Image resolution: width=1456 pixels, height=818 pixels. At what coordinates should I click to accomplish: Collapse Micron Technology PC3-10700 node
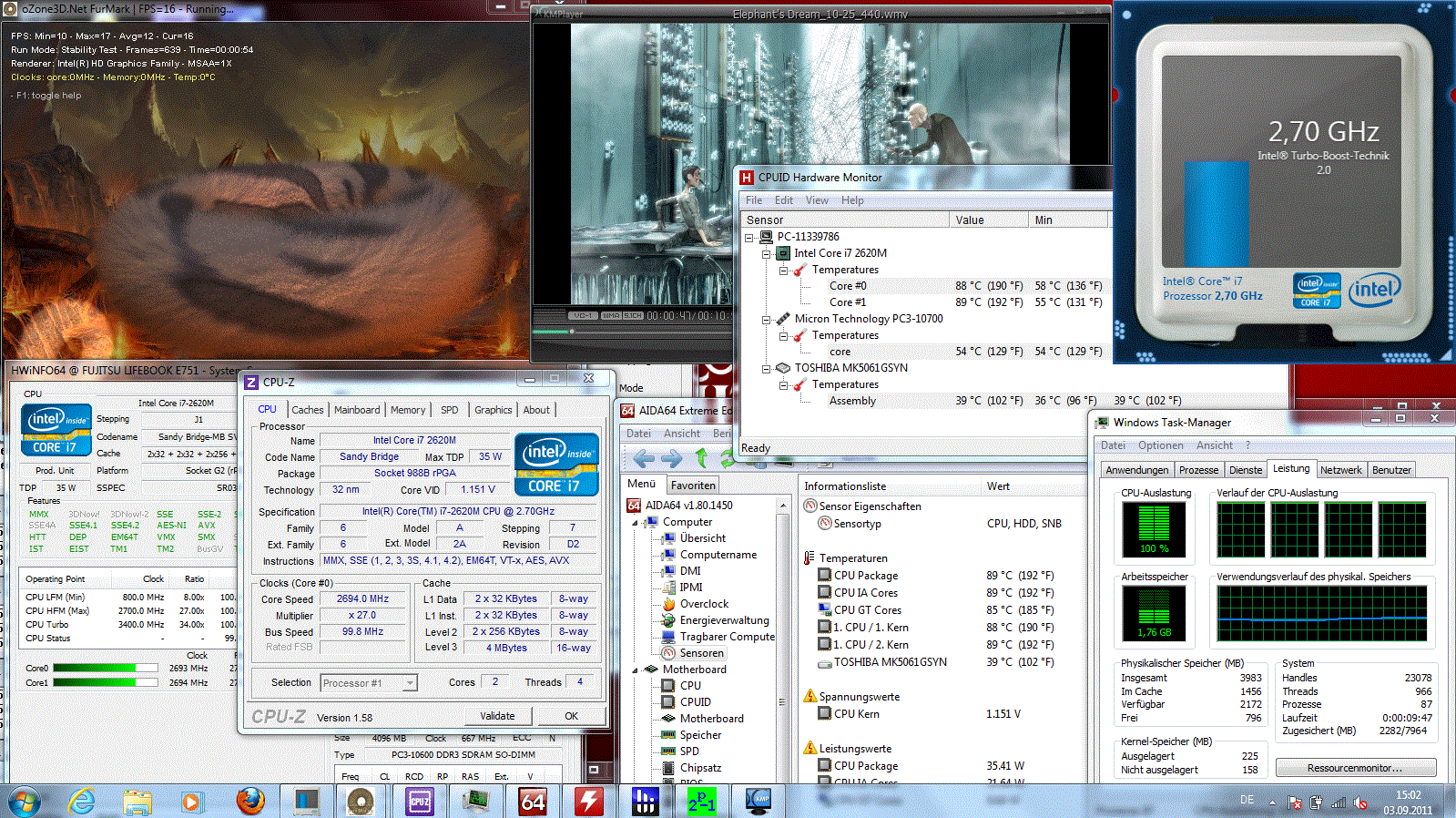766,319
